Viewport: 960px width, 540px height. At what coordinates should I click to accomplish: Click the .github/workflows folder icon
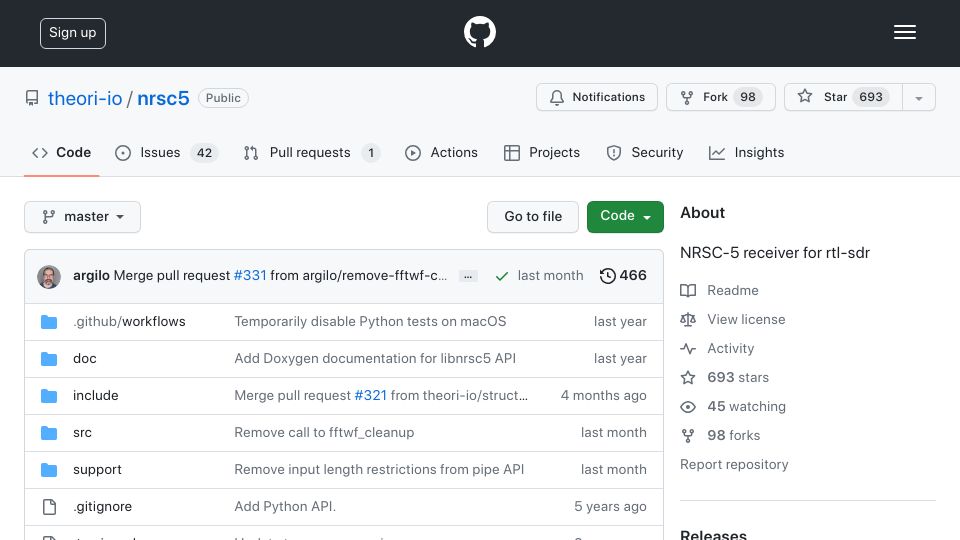[49, 322]
